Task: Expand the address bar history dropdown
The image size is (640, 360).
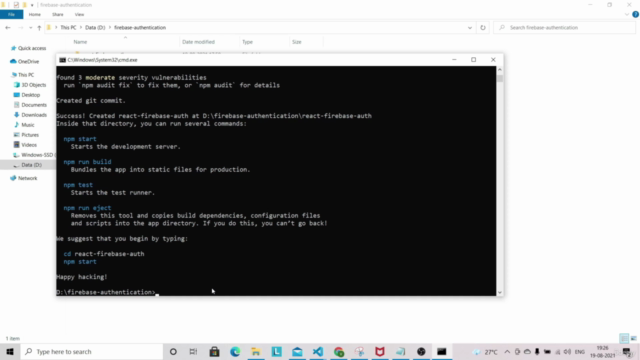Action: pos(470,27)
